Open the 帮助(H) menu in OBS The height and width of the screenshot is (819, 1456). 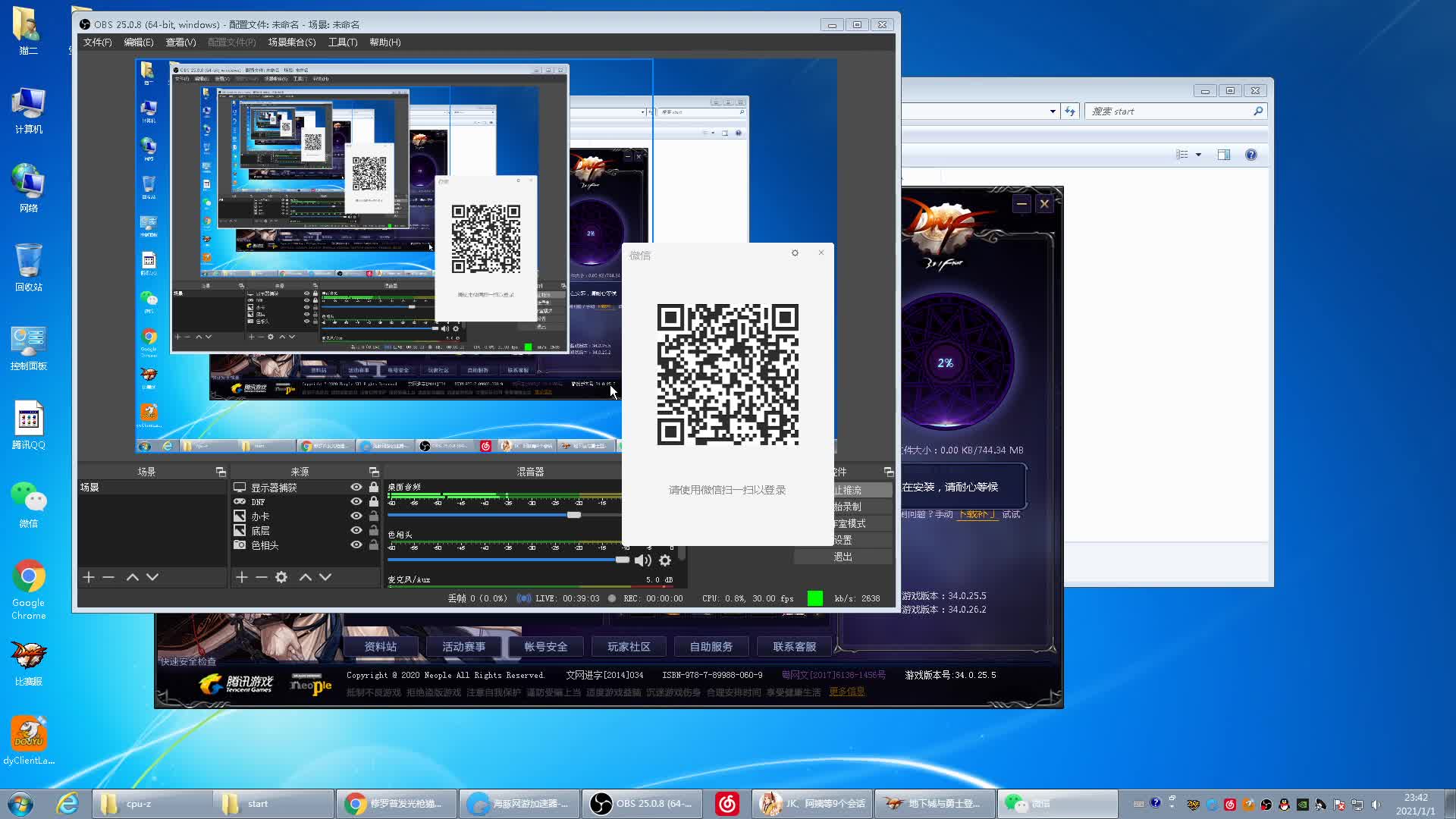[x=385, y=42]
